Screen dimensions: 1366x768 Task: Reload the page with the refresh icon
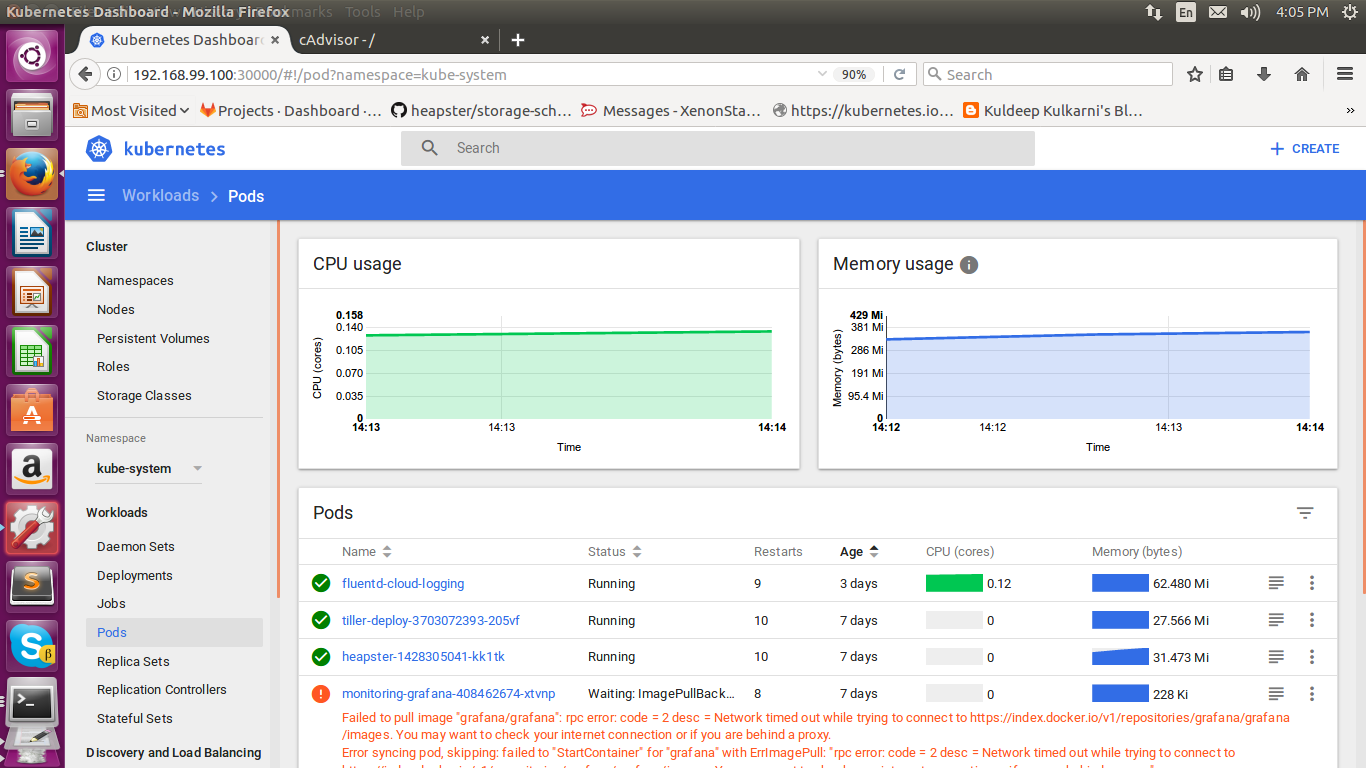899,74
